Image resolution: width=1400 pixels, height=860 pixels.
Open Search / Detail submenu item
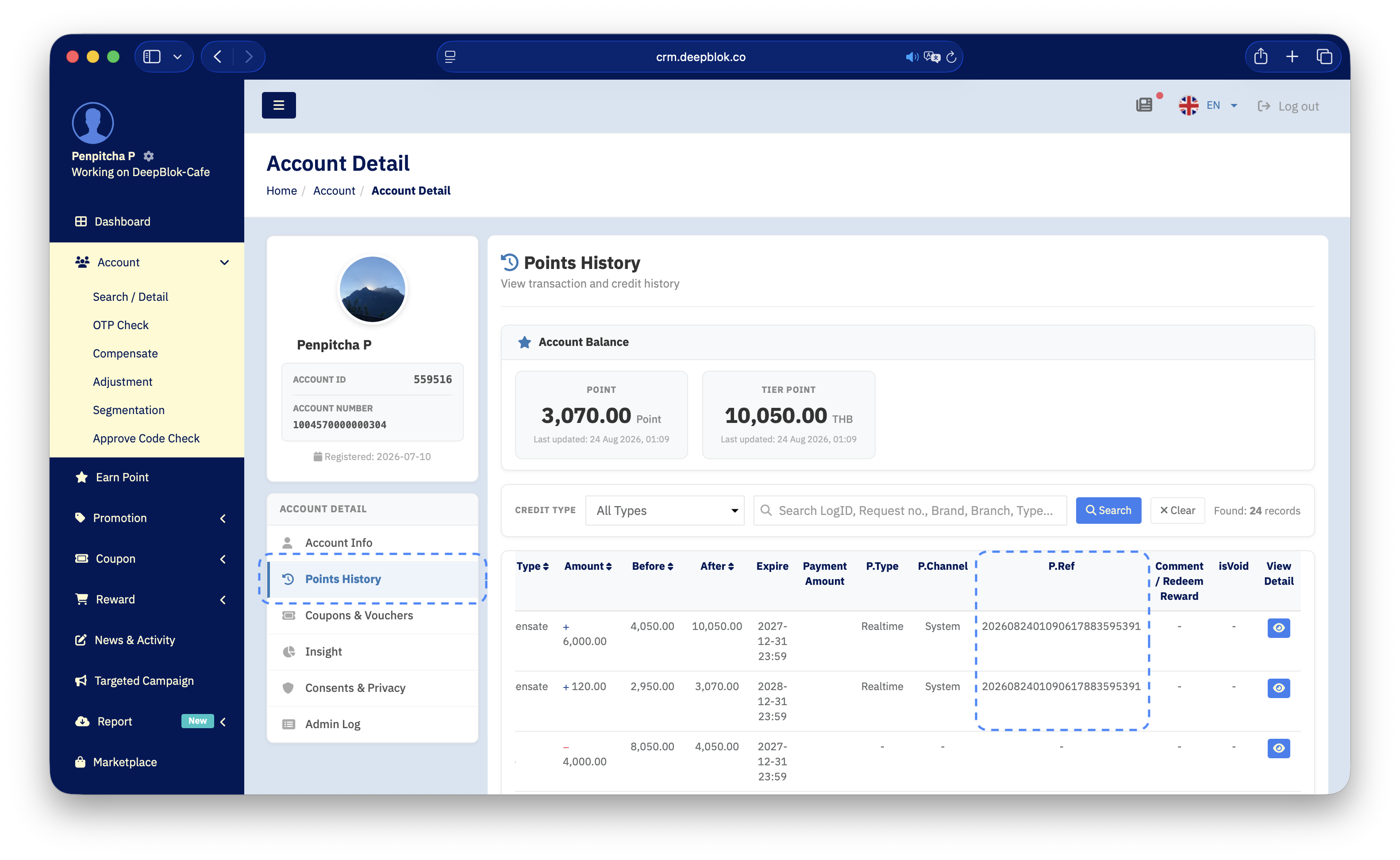130,297
